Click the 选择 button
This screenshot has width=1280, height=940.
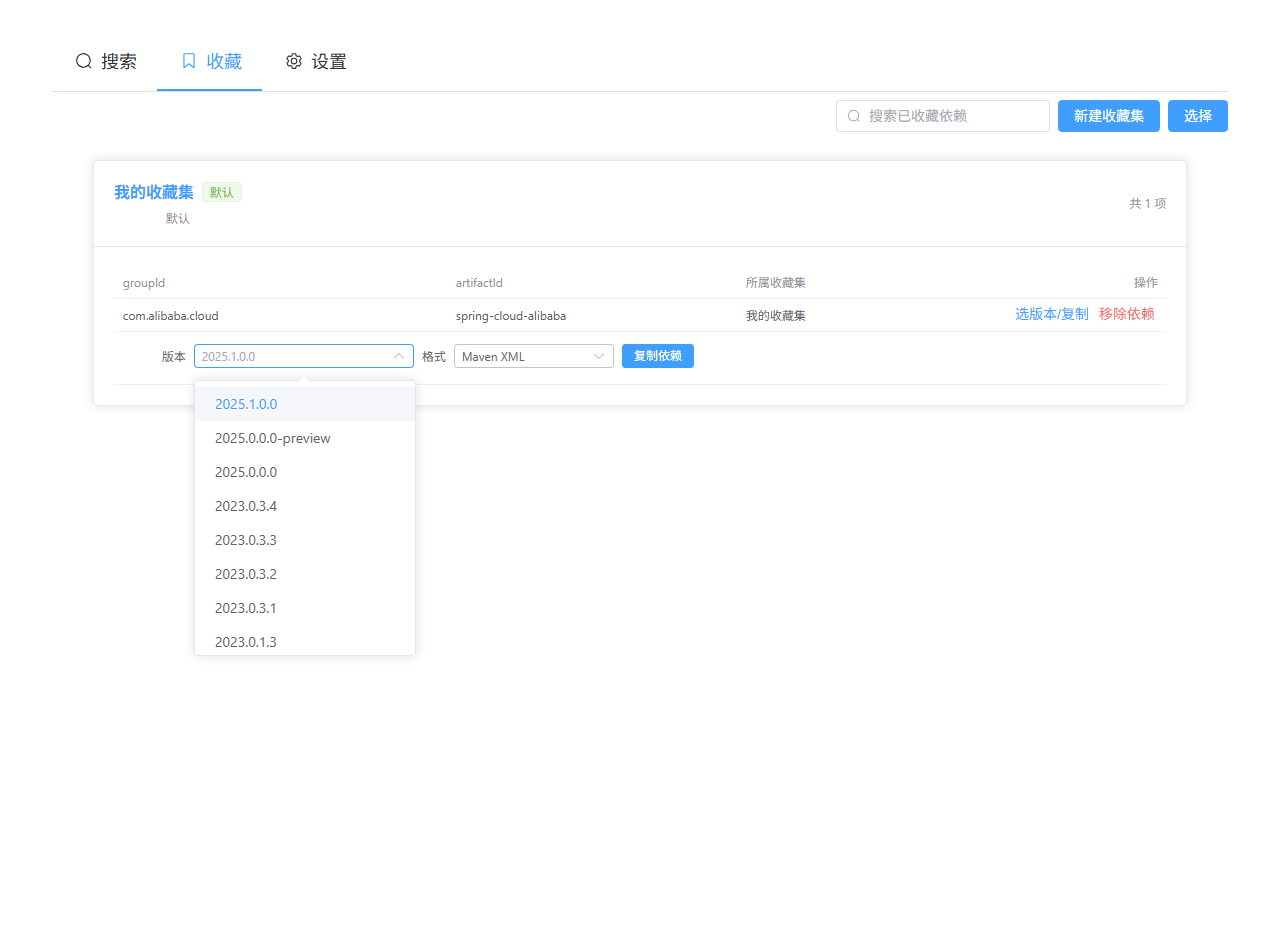[x=1198, y=116]
